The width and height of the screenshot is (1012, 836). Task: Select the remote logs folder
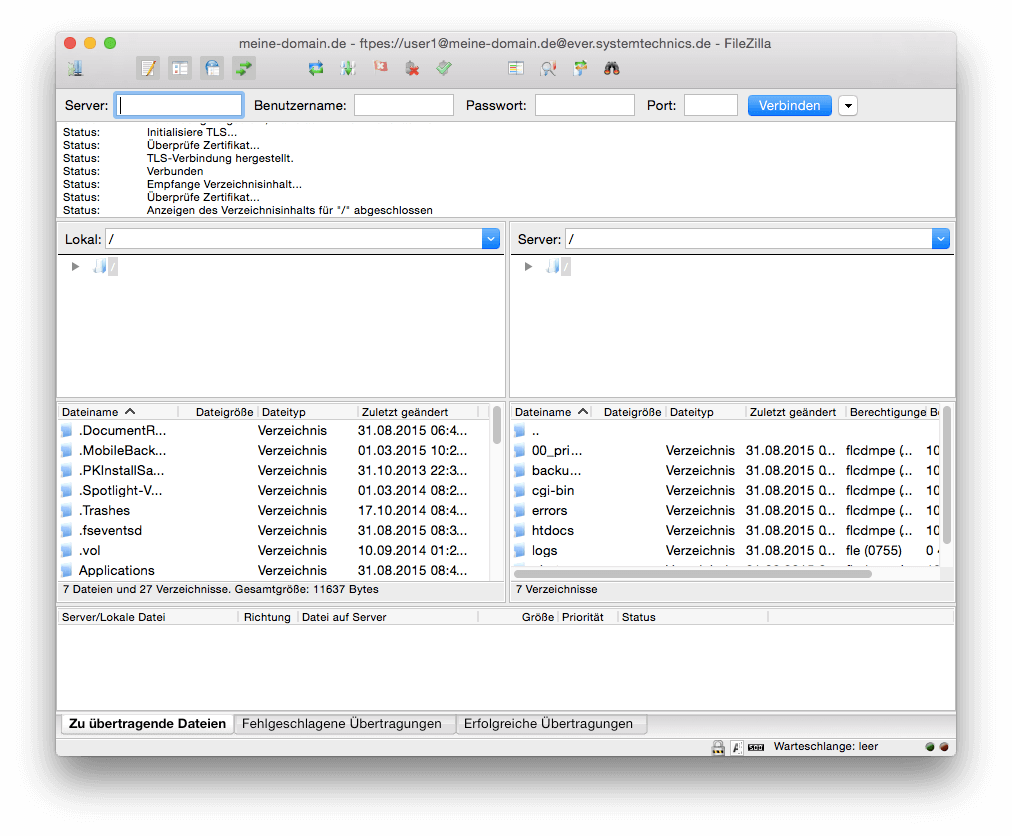pyautogui.click(x=725, y=551)
